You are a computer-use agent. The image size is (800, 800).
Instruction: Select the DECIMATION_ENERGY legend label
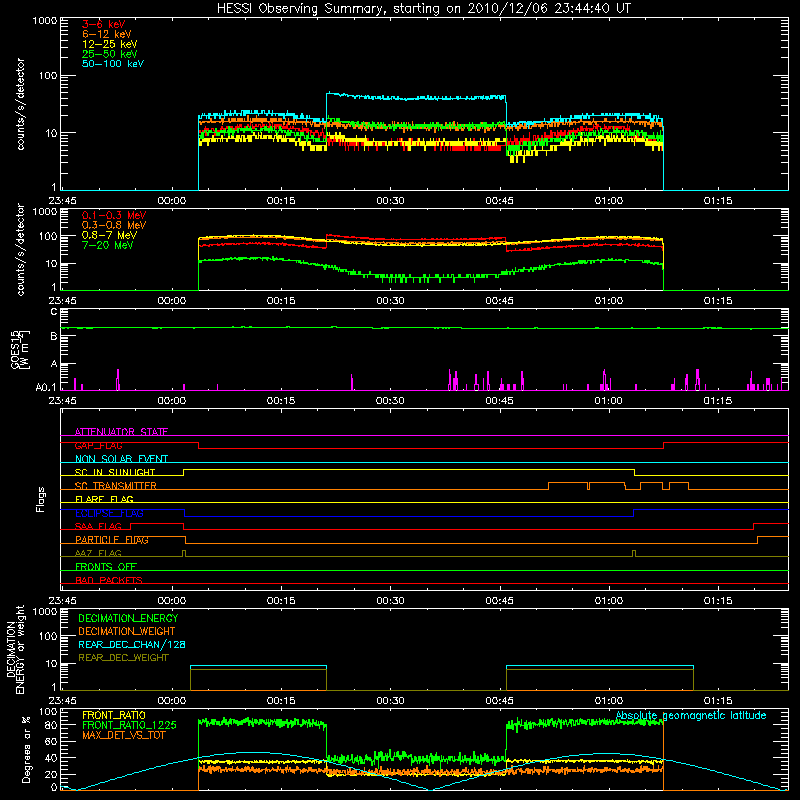(128, 618)
